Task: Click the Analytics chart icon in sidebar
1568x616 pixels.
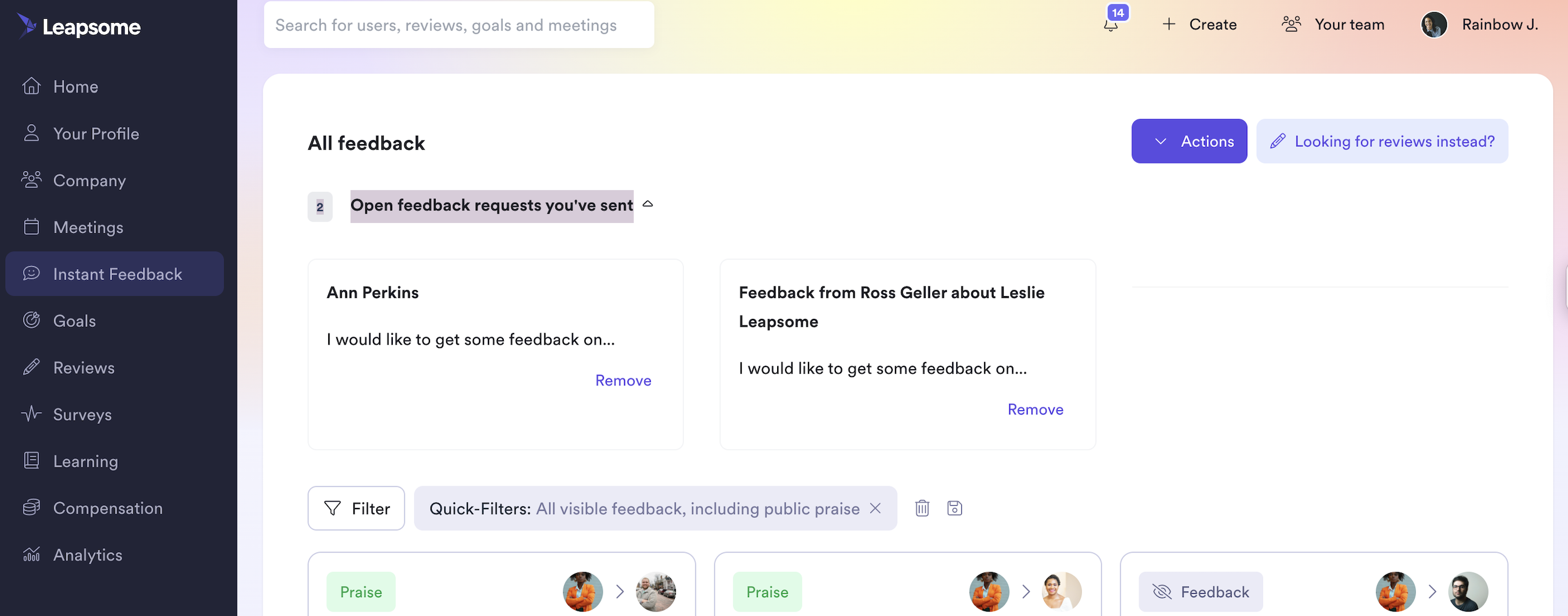Action: click(x=31, y=555)
